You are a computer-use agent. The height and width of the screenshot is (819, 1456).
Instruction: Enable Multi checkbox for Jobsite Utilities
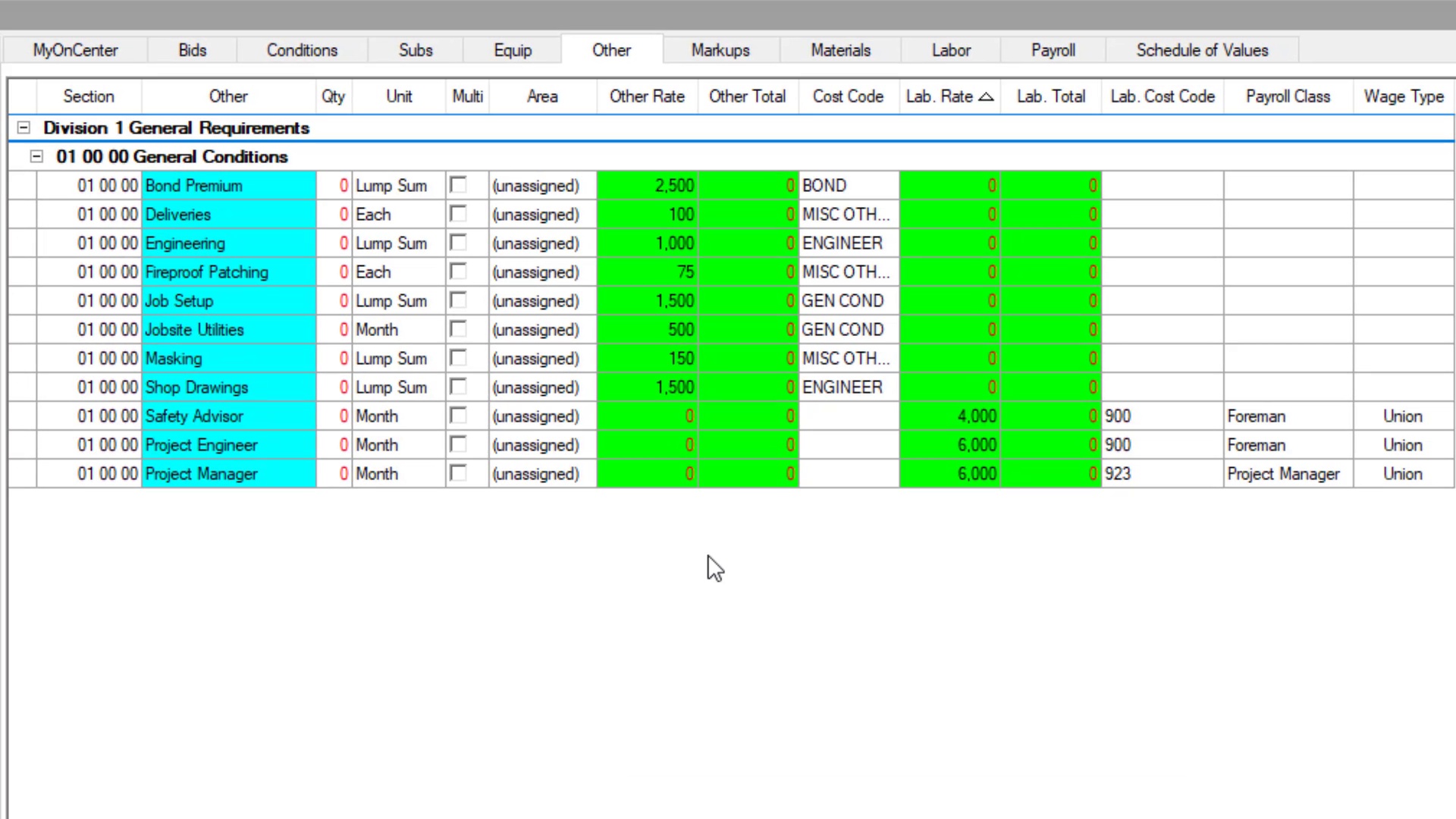click(x=458, y=329)
